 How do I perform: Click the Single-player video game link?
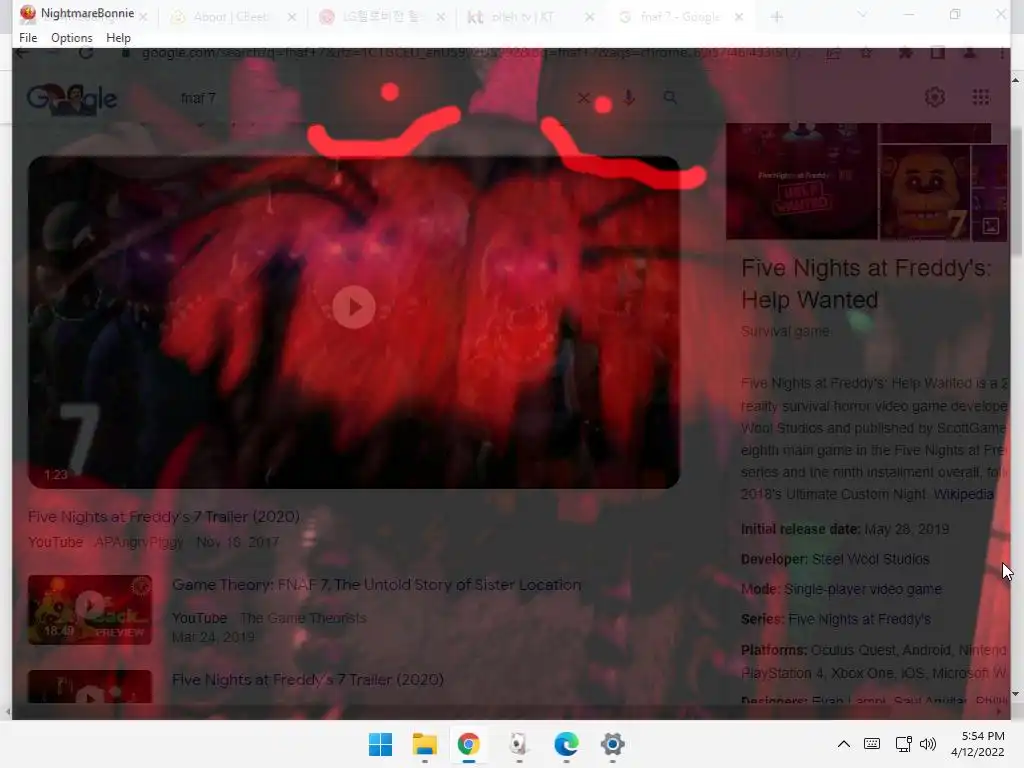pyautogui.click(x=863, y=589)
